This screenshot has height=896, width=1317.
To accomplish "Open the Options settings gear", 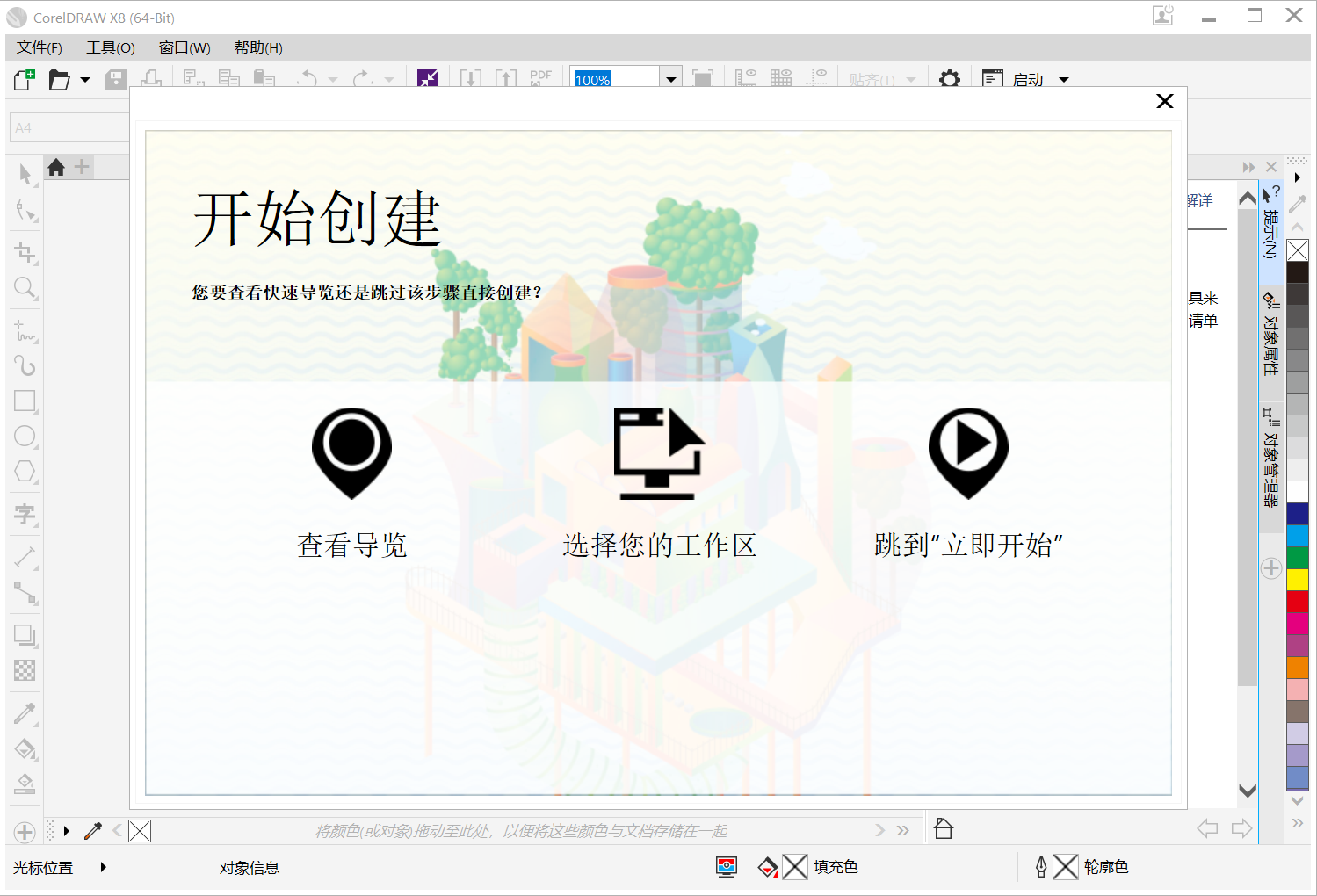I will point(950,79).
